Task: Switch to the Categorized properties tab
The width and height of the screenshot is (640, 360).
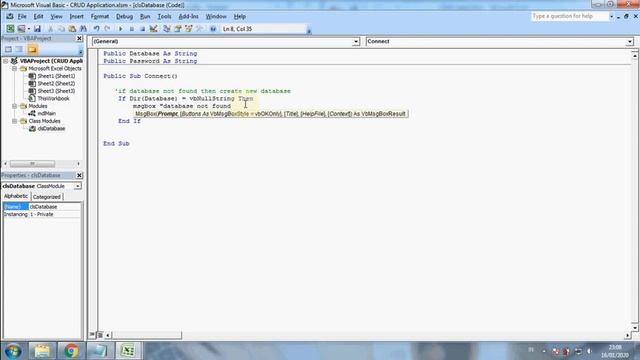Action: click(x=47, y=197)
